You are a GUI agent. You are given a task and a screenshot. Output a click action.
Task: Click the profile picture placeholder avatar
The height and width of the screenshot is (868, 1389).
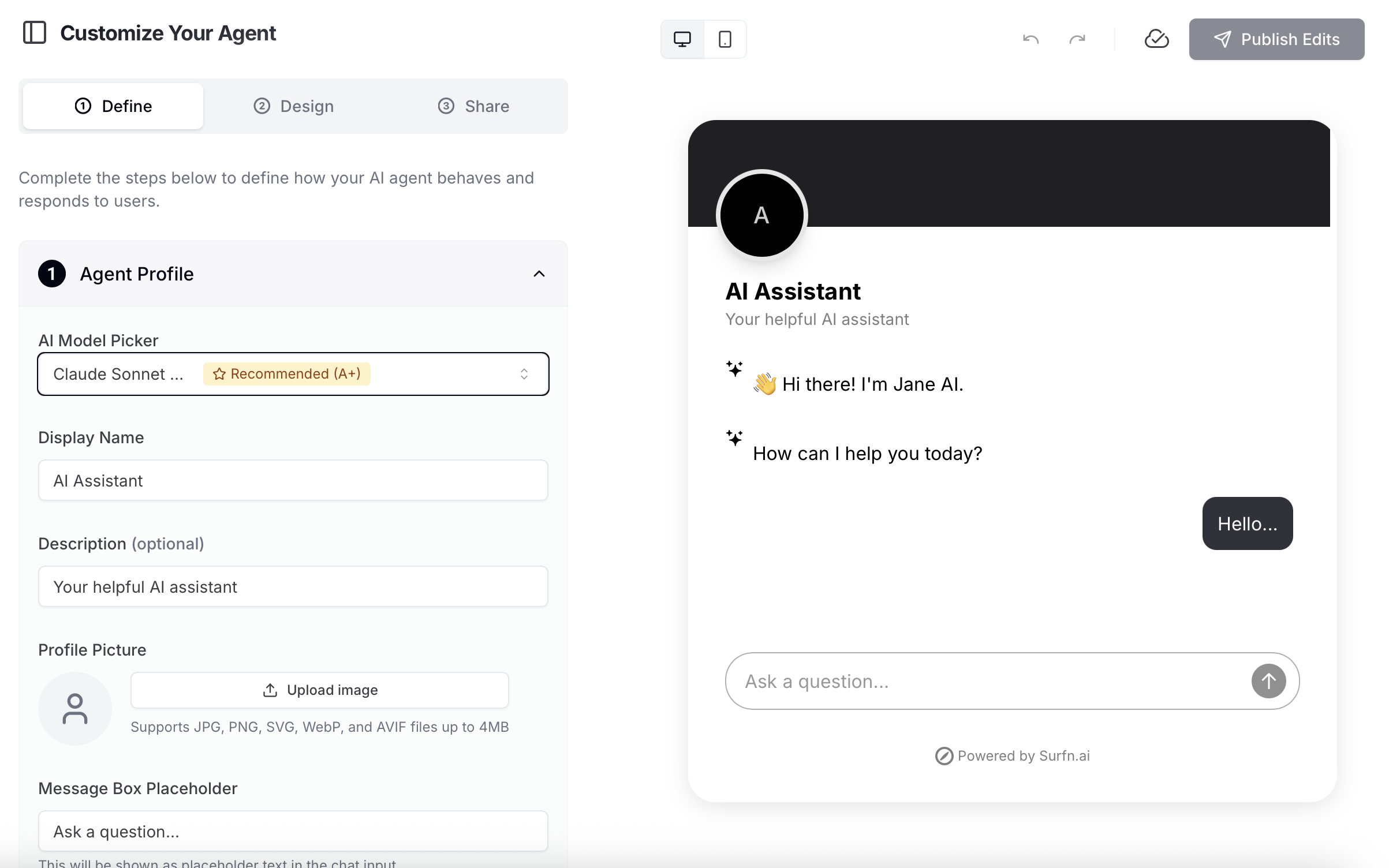[x=75, y=709]
